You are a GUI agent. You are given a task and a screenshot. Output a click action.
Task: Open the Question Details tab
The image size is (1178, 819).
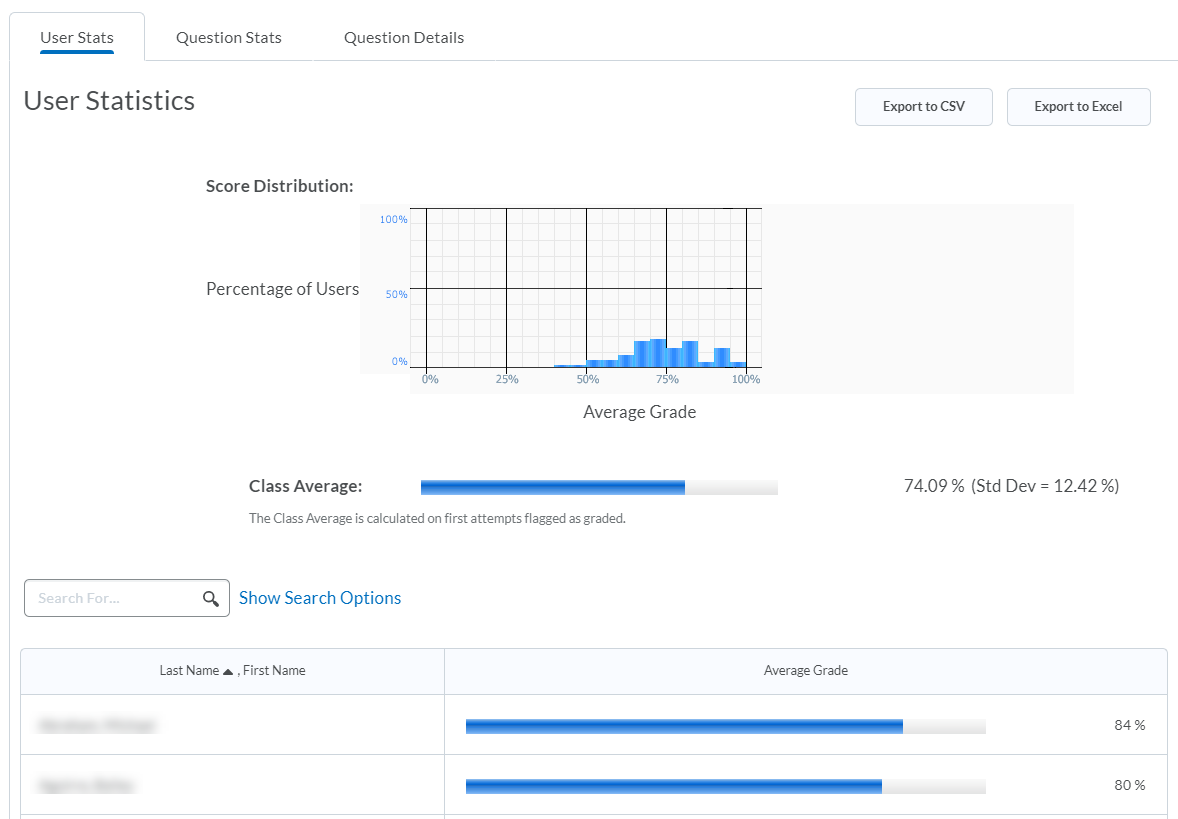(404, 38)
